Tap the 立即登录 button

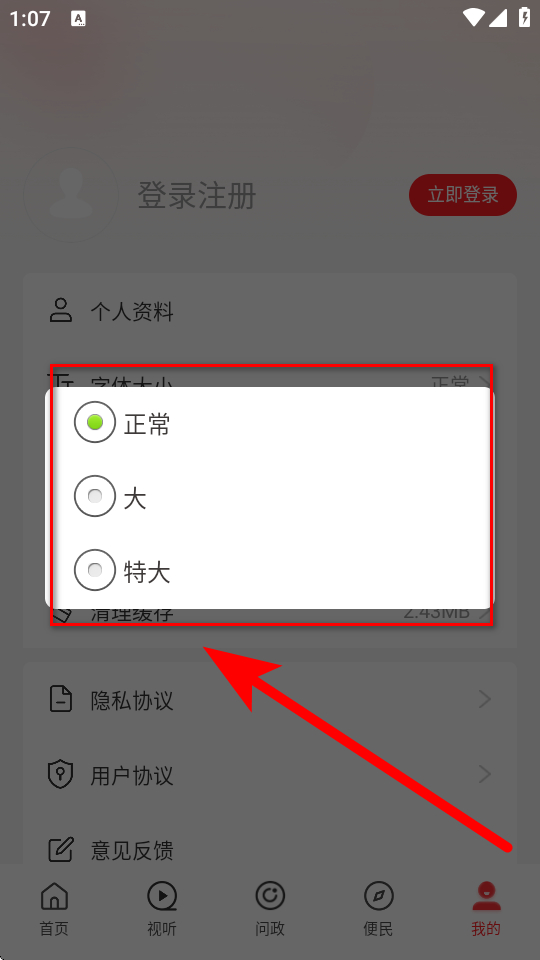[463, 195]
